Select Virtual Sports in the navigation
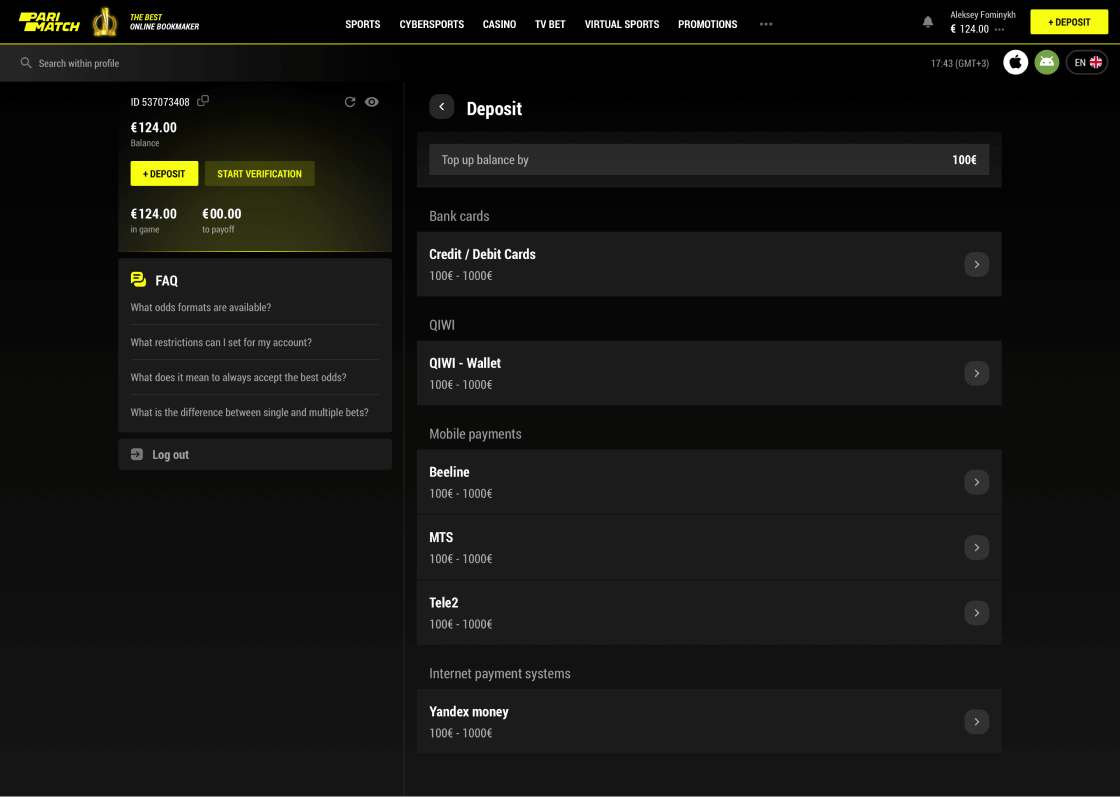Viewport: 1120px width, 797px height. click(622, 24)
